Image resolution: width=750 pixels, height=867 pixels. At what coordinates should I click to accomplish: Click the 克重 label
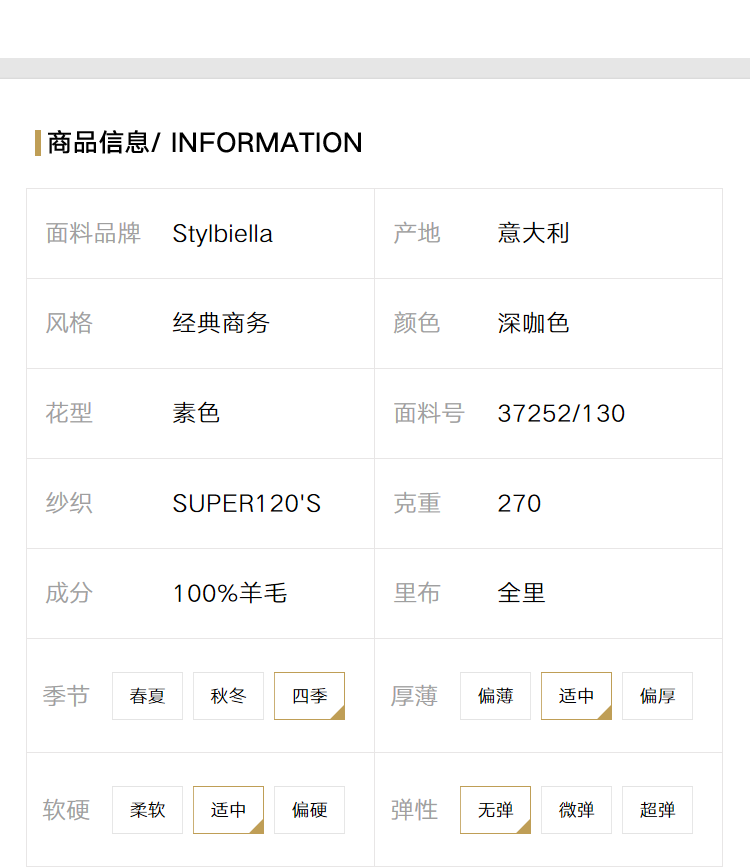pyautogui.click(x=417, y=503)
